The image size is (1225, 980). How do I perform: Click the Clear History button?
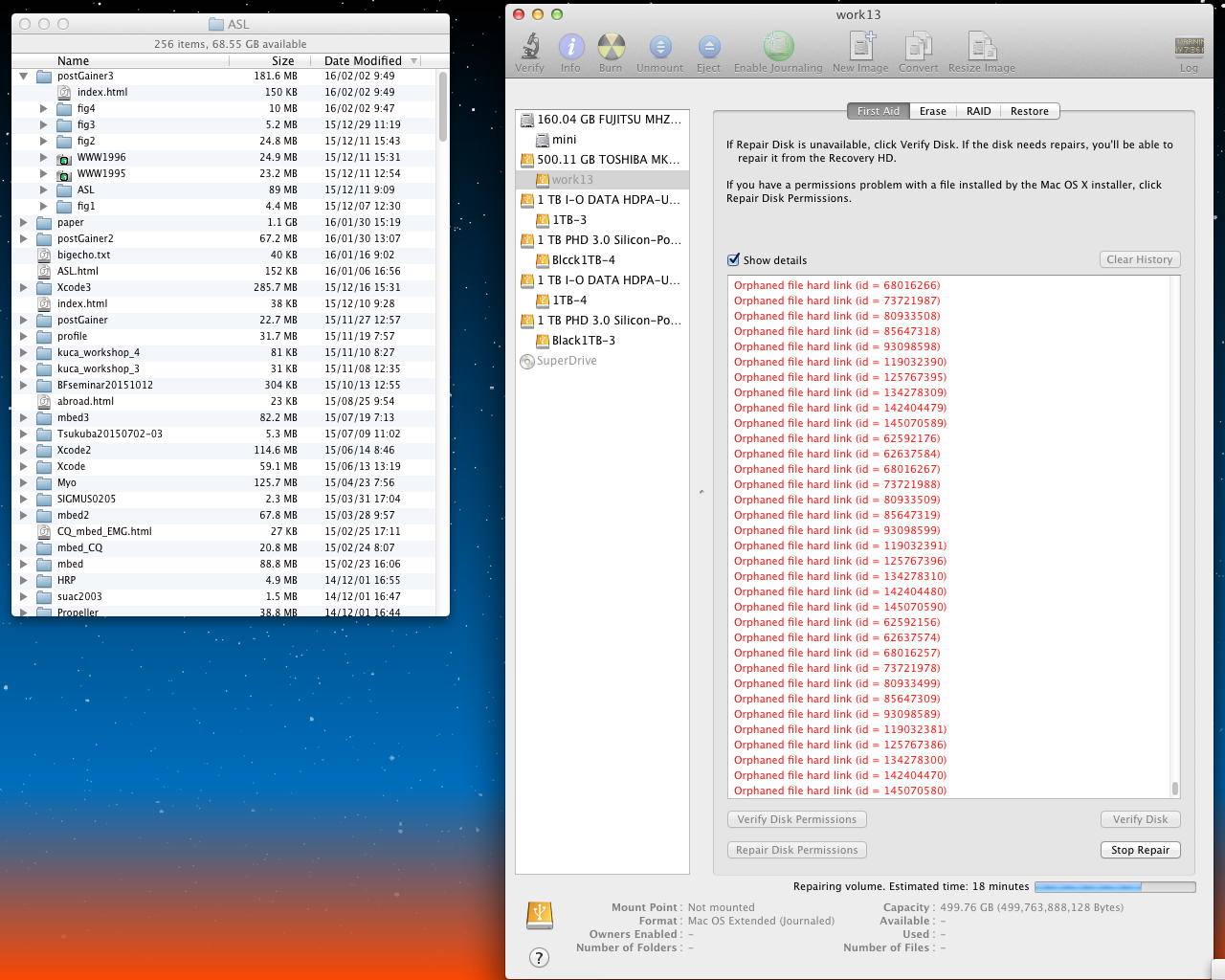[1139, 259]
